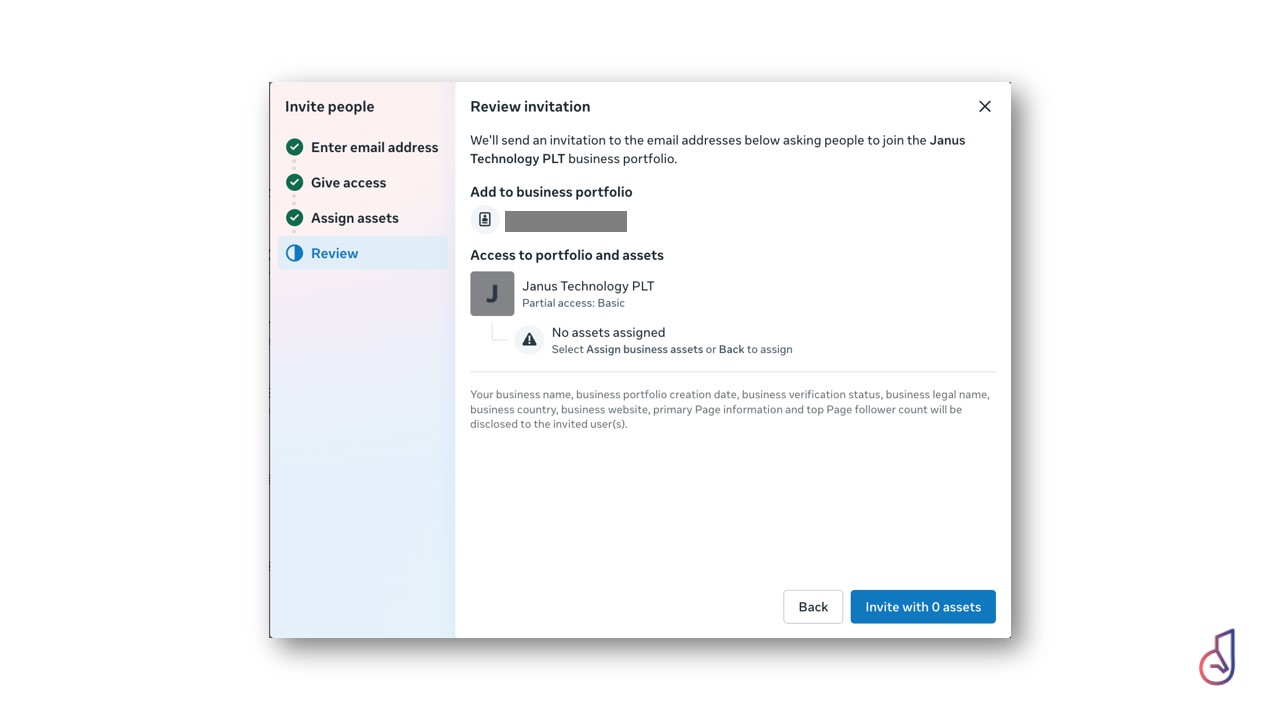Click the warning triangle icon
The image size is (1280, 720).
529,340
